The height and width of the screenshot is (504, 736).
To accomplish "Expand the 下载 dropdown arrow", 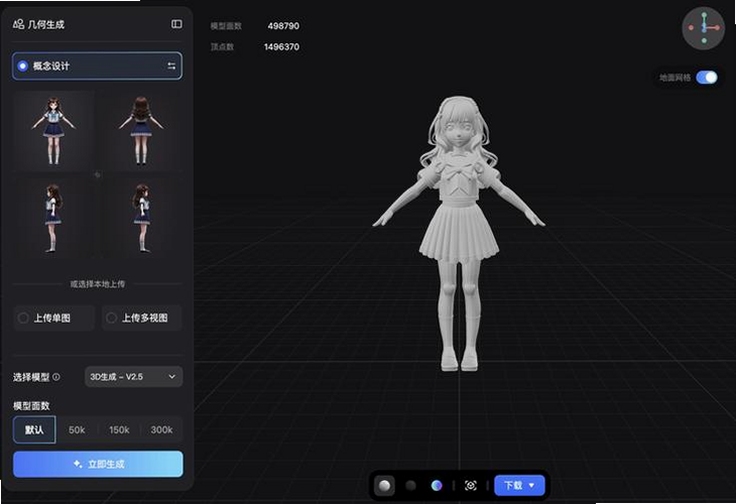I will pos(532,485).
